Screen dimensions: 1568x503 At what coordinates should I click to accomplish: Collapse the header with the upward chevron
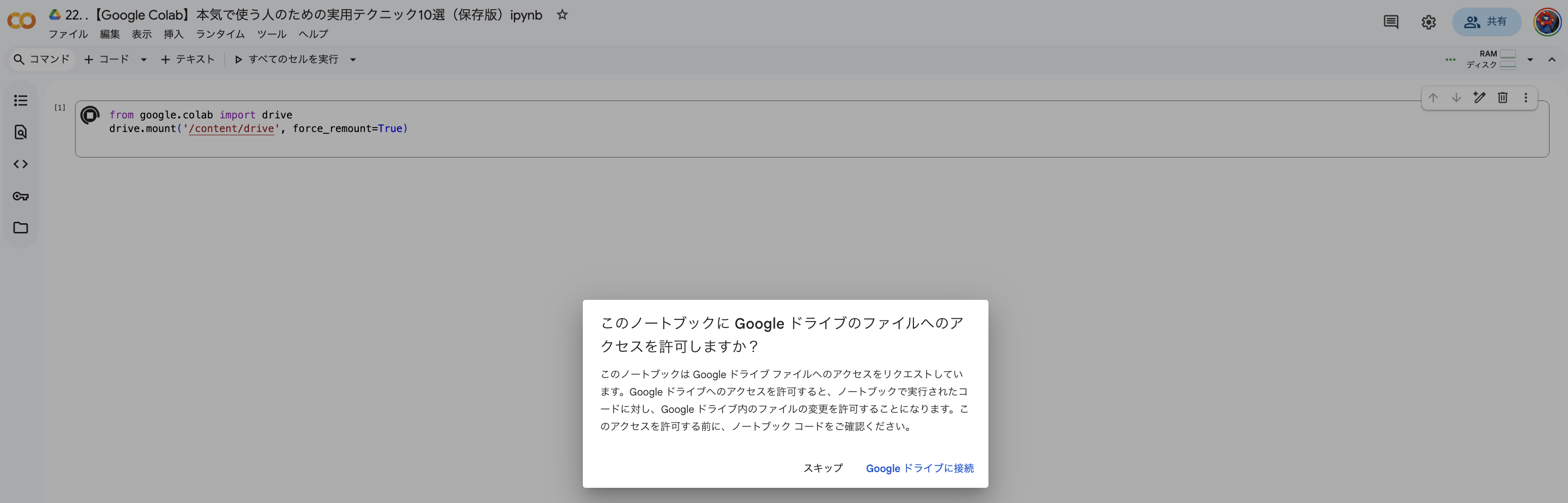(1552, 59)
